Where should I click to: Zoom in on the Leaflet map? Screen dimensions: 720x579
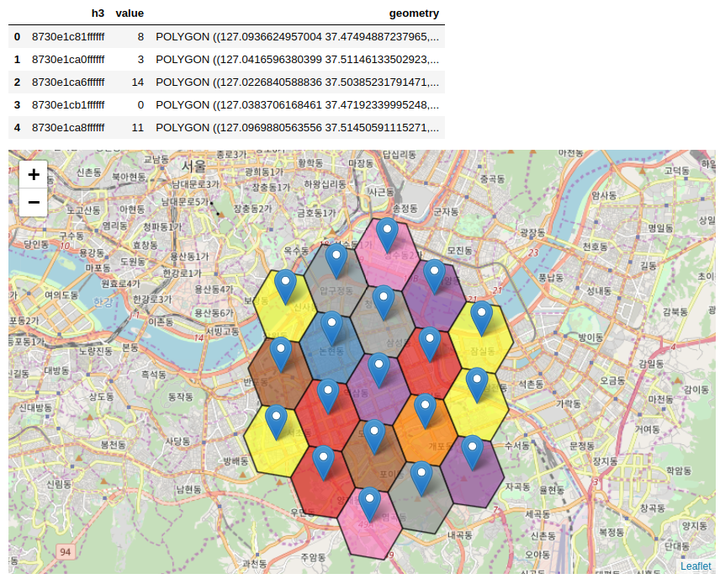34,174
